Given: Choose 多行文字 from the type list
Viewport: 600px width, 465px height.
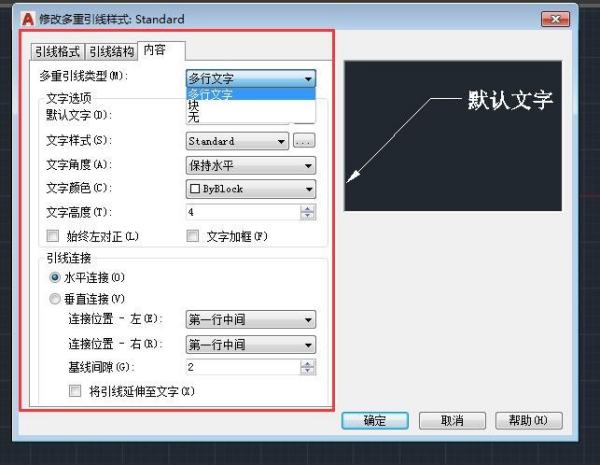Looking at the screenshot, I should tap(251, 94).
